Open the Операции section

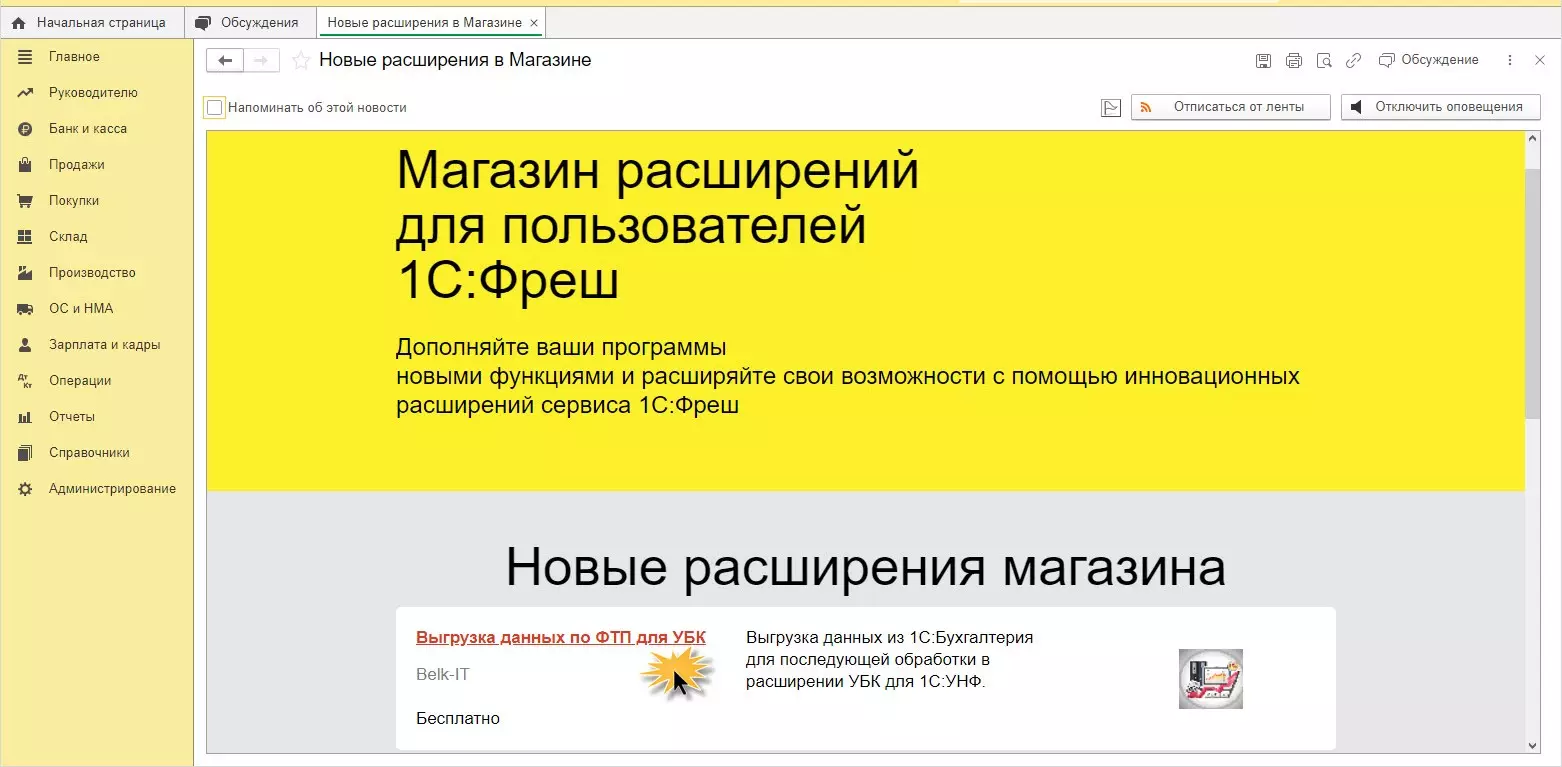pos(80,381)
